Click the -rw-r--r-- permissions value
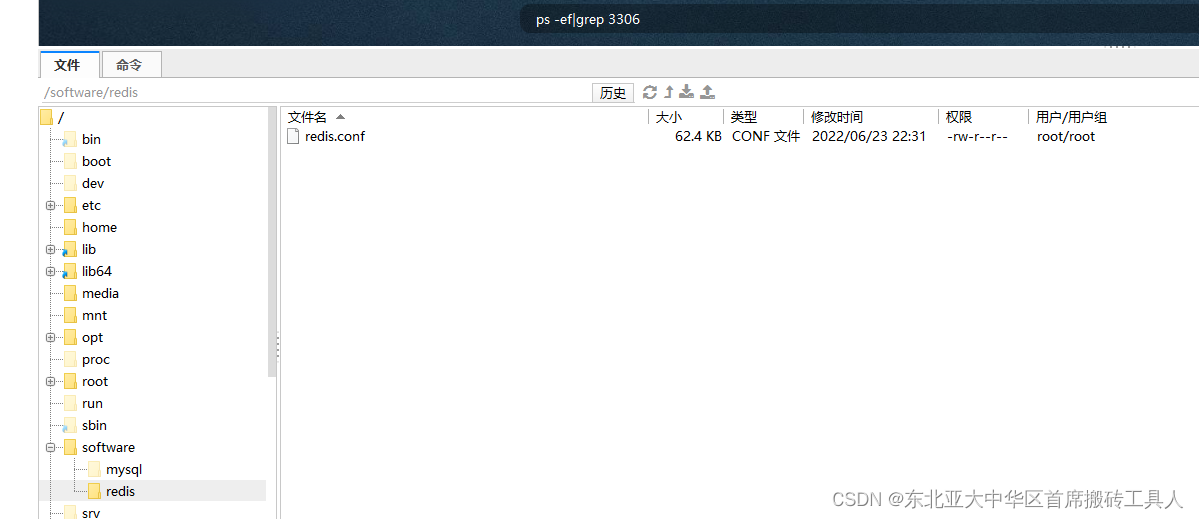 (977, 137)
